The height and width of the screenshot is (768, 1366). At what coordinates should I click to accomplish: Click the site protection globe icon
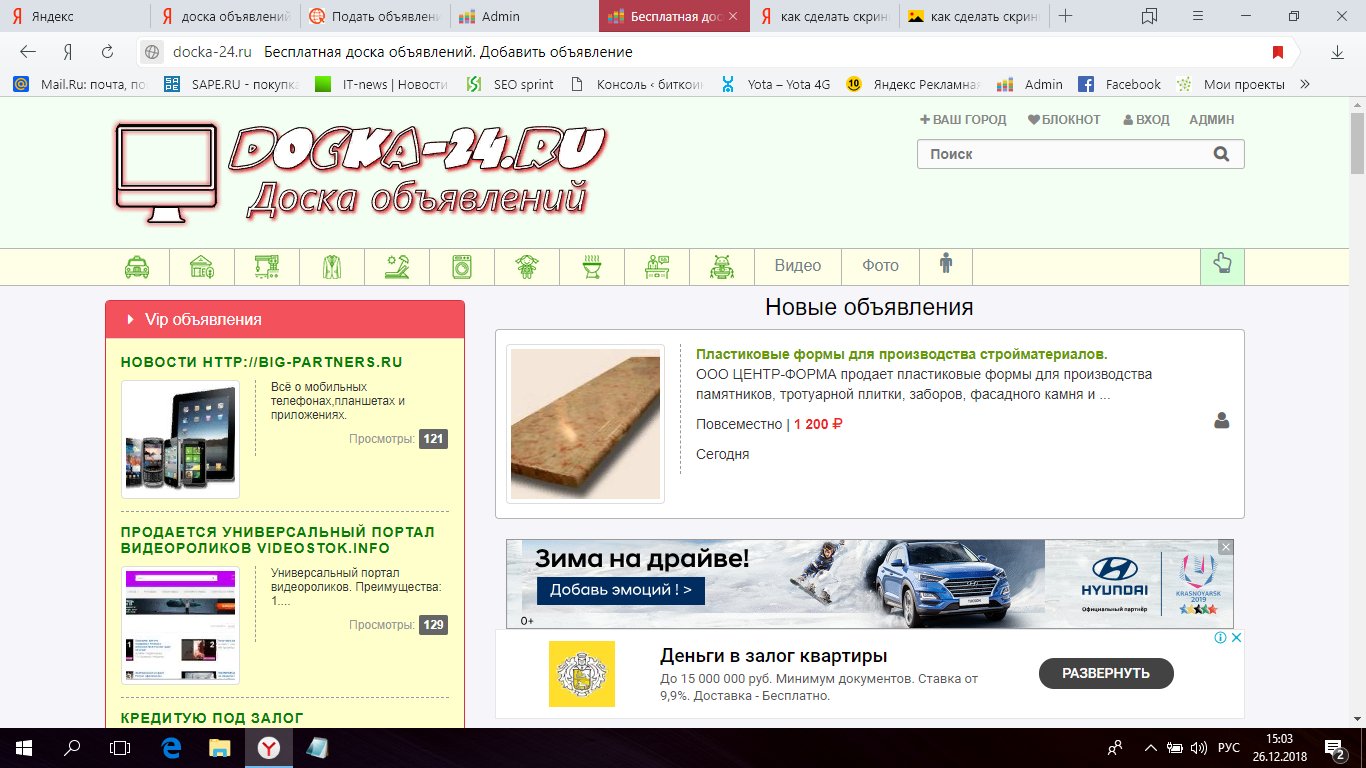[152, 52]
